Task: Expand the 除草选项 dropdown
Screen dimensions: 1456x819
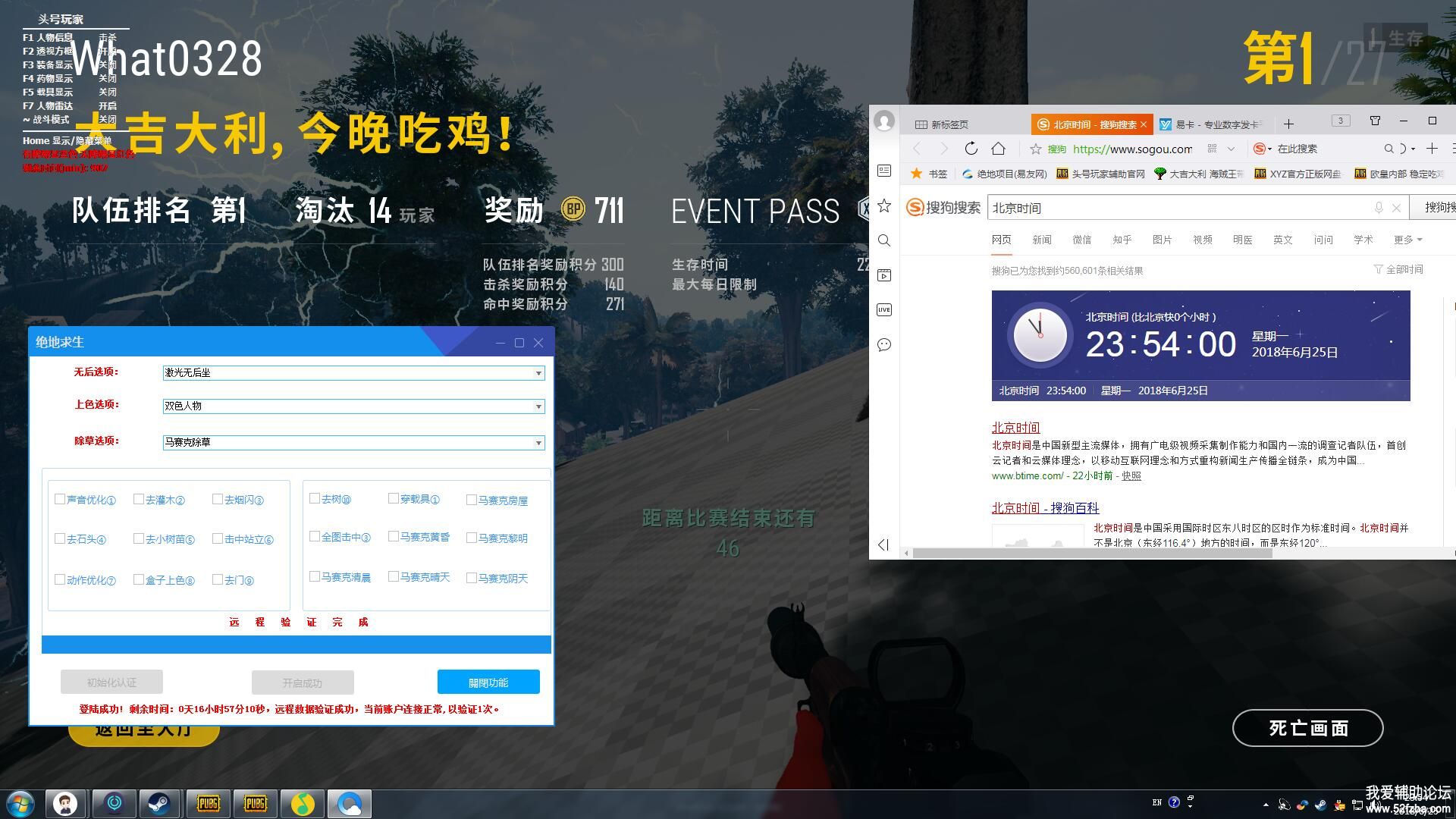Action: (538, 443)
